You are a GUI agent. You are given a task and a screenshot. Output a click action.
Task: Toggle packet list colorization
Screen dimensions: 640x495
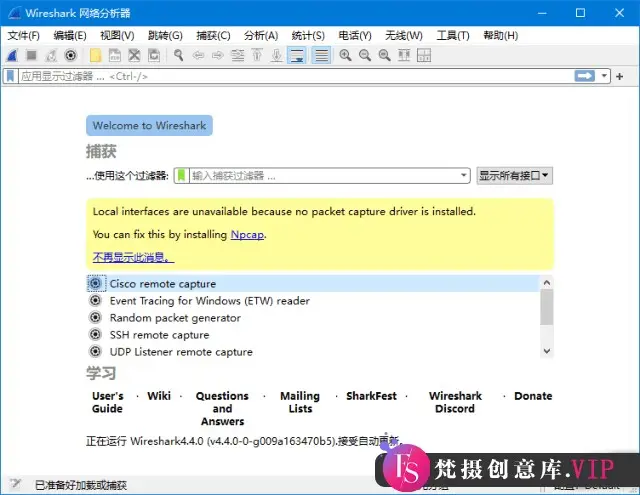tap(321, 55)
